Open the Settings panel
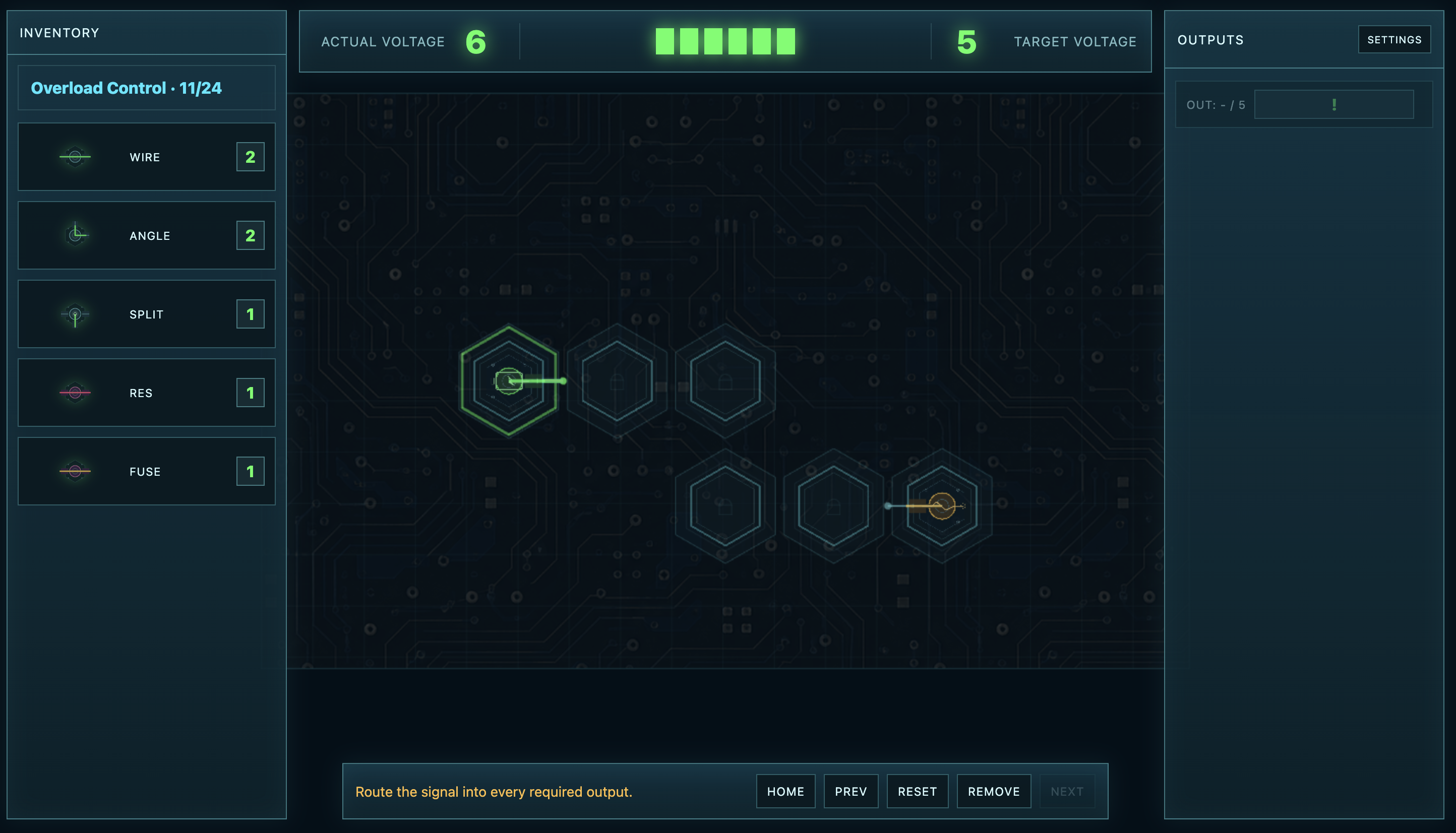 (1394, 39)
